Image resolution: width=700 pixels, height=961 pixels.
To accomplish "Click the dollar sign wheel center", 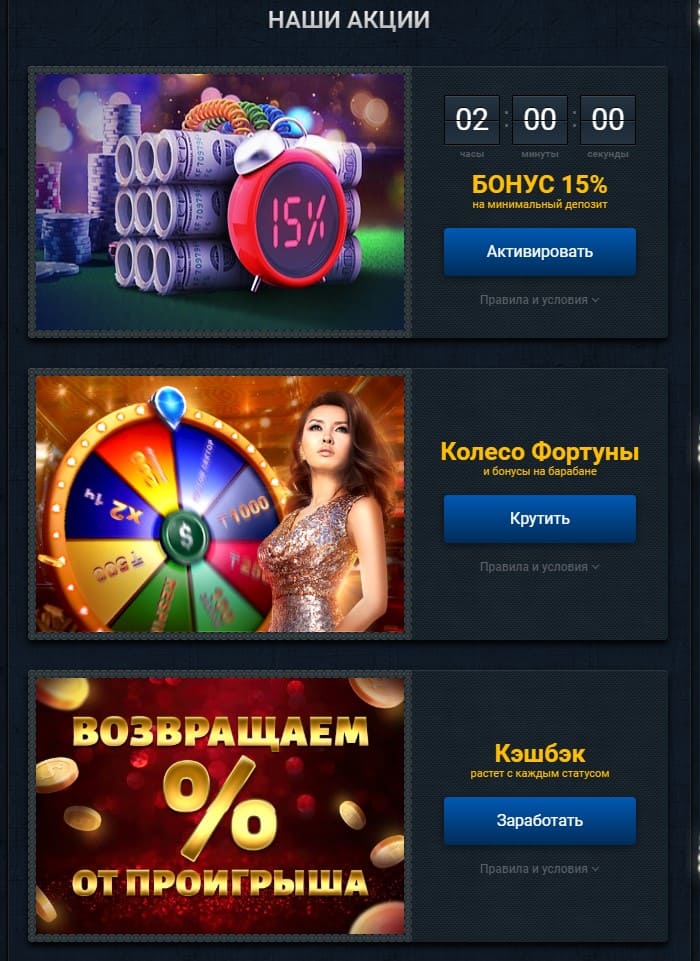I will tap(186, 537).
